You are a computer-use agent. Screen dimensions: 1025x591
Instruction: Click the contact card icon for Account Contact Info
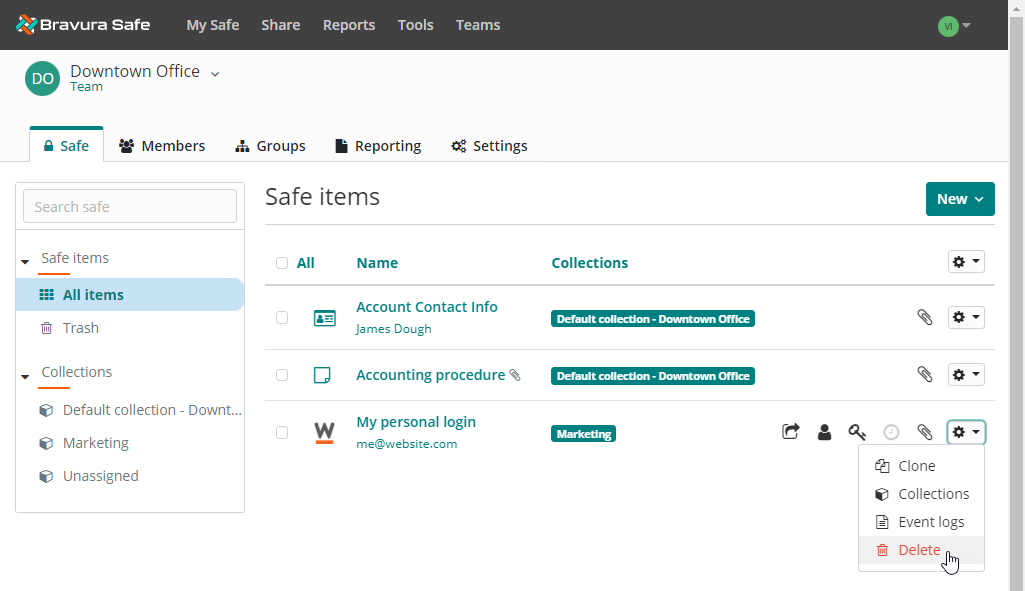click(324, 317)
